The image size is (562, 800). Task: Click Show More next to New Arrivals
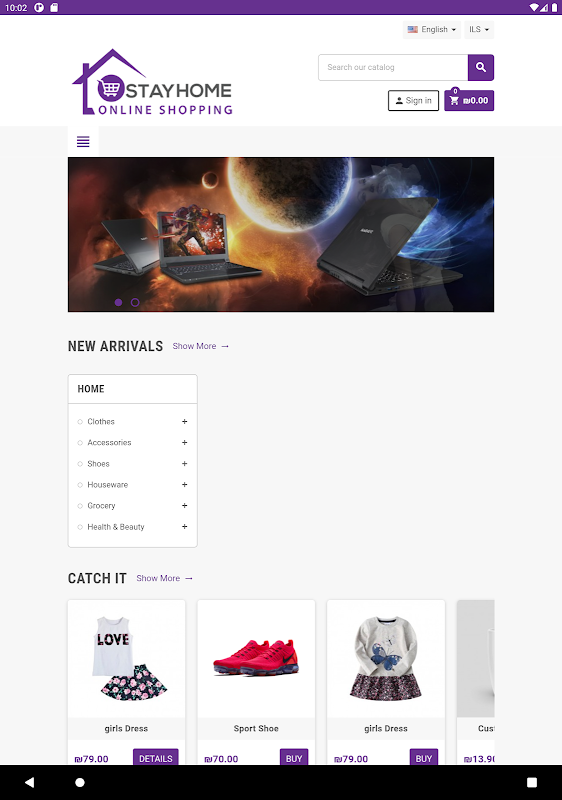(200, 346)
